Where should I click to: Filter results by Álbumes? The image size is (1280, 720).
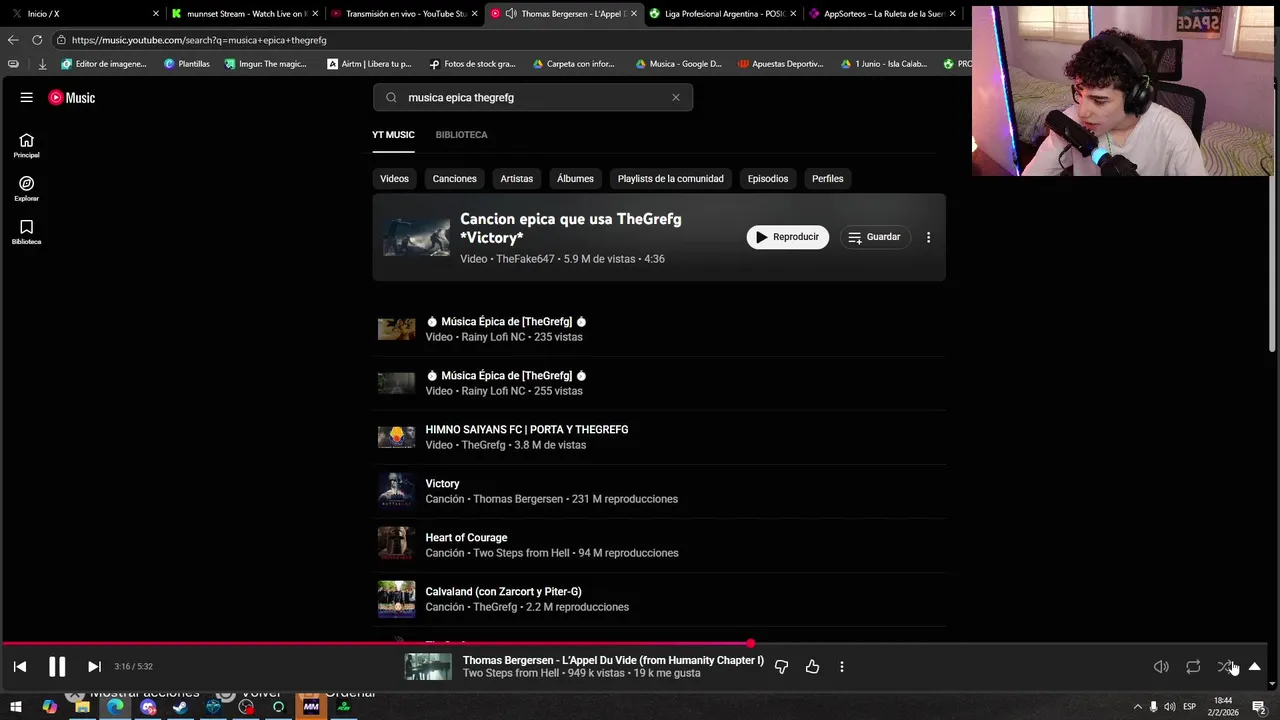(575, 178)
